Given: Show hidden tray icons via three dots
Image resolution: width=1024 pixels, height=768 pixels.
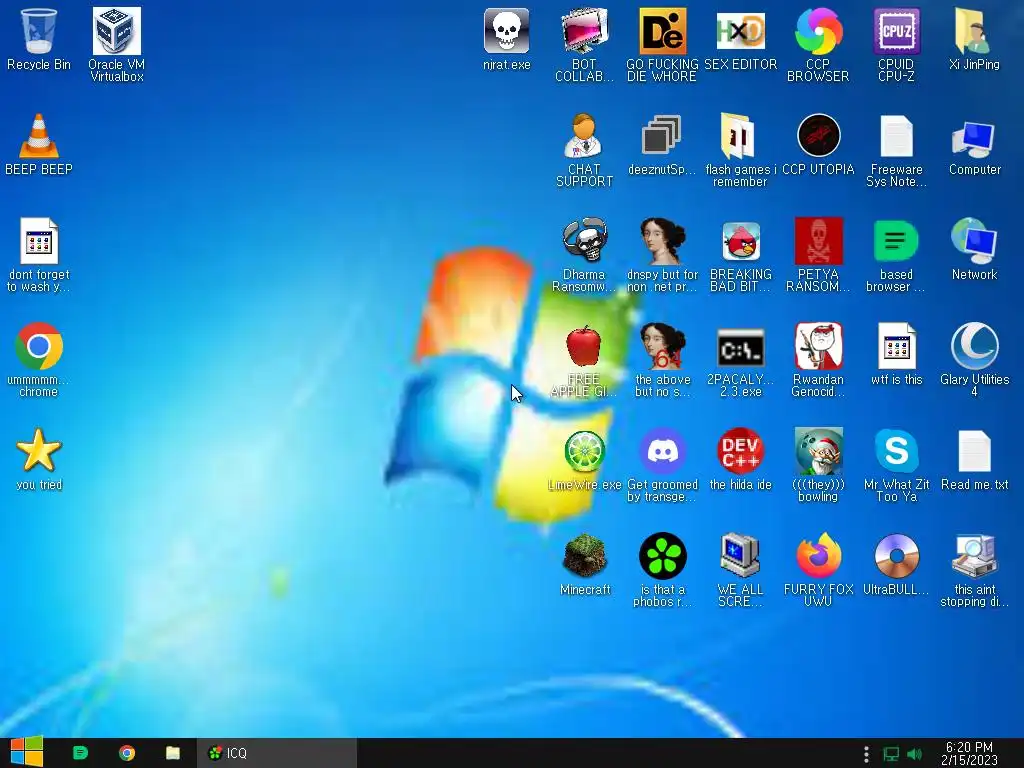Looking at the screenshot, I should click(x=866, y=754).
